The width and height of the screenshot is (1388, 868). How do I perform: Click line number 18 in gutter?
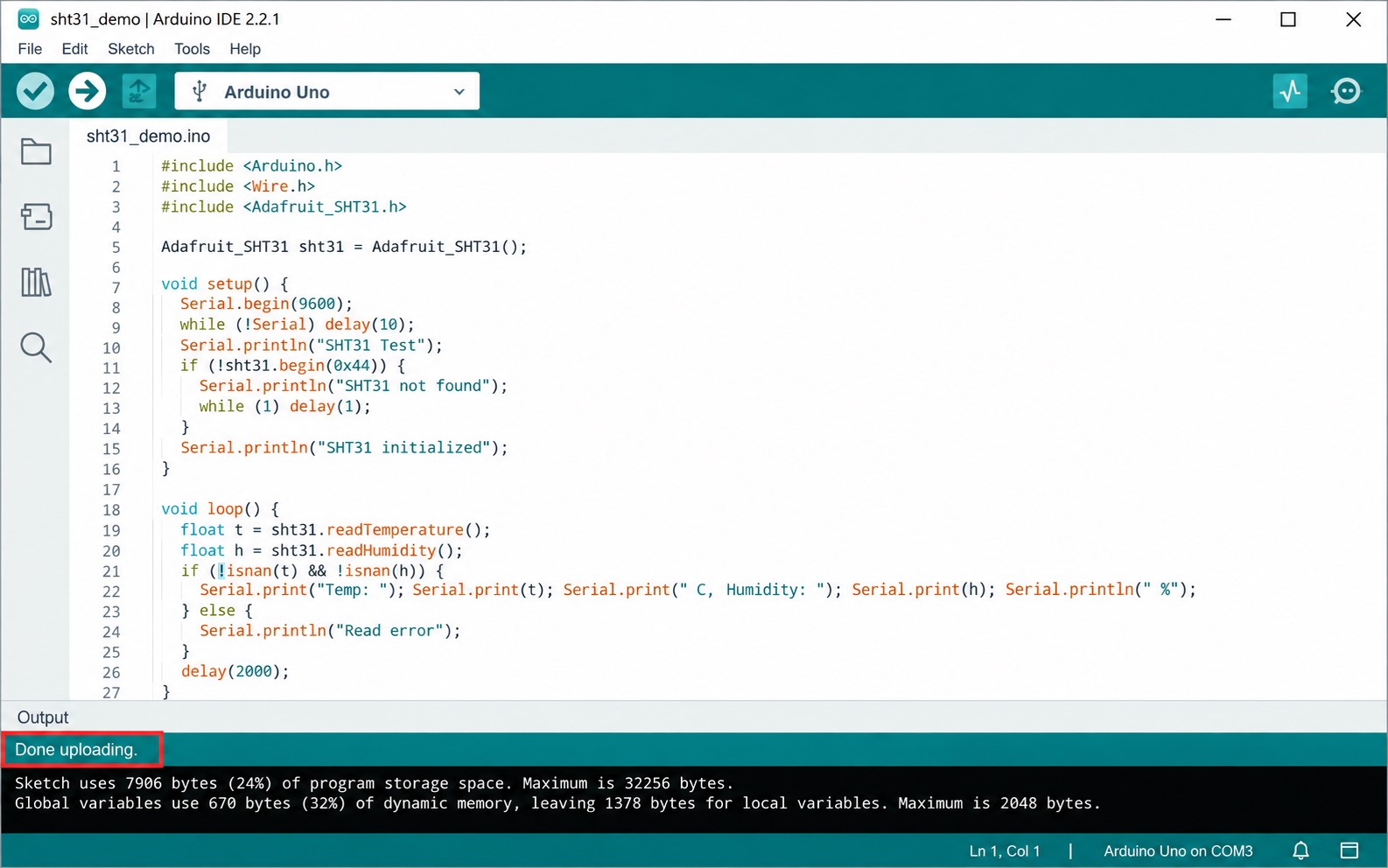point(111,510)
